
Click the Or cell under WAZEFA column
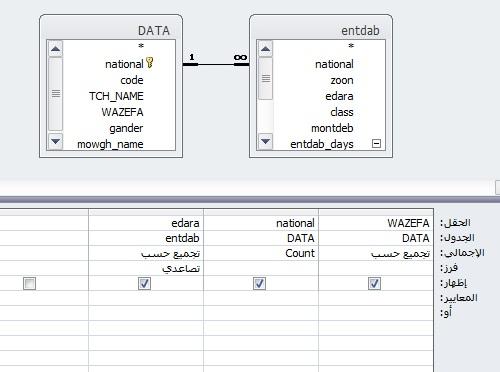pos(376,313)
